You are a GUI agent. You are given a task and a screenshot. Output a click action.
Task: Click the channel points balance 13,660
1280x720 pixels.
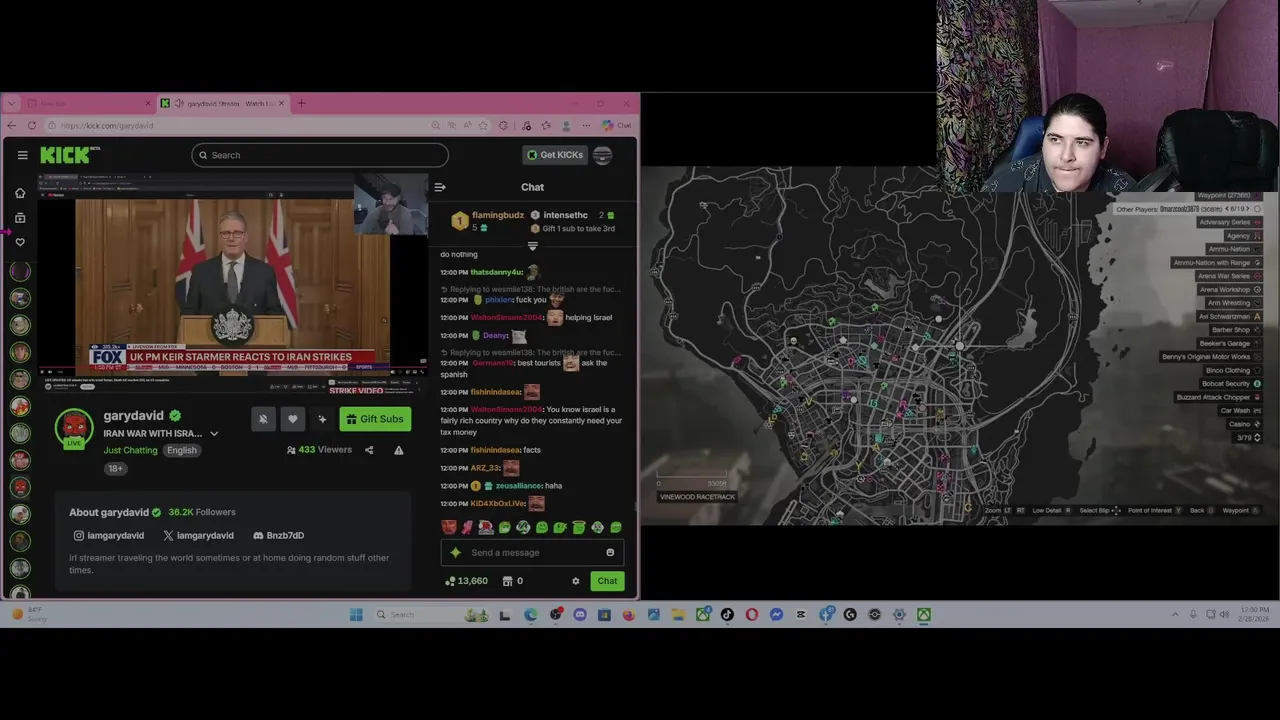[x=466, y=581]
